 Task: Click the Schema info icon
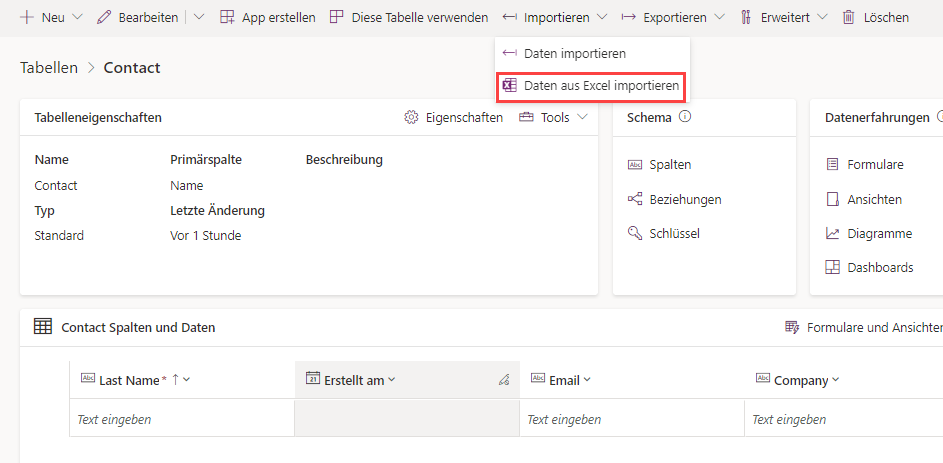pos(685,117)
